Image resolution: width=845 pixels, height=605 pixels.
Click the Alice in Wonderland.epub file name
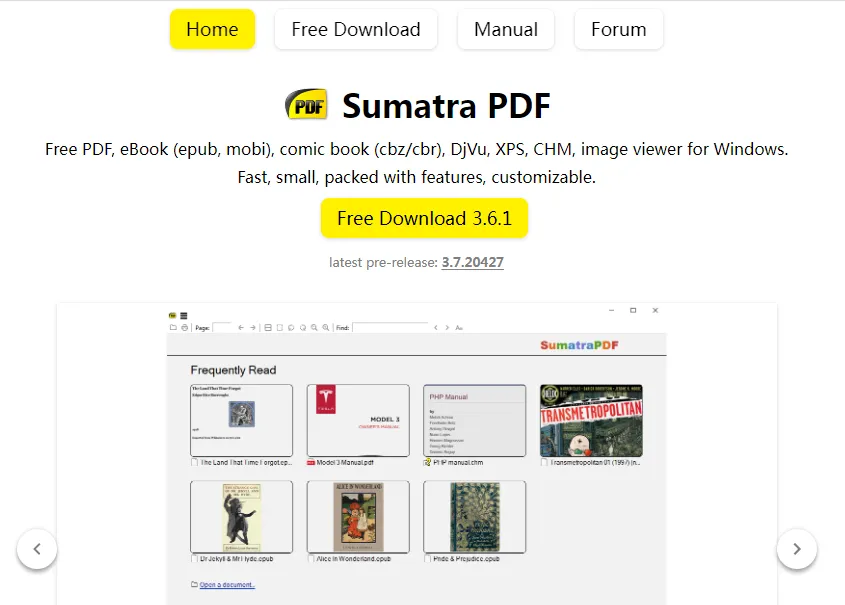354,559
